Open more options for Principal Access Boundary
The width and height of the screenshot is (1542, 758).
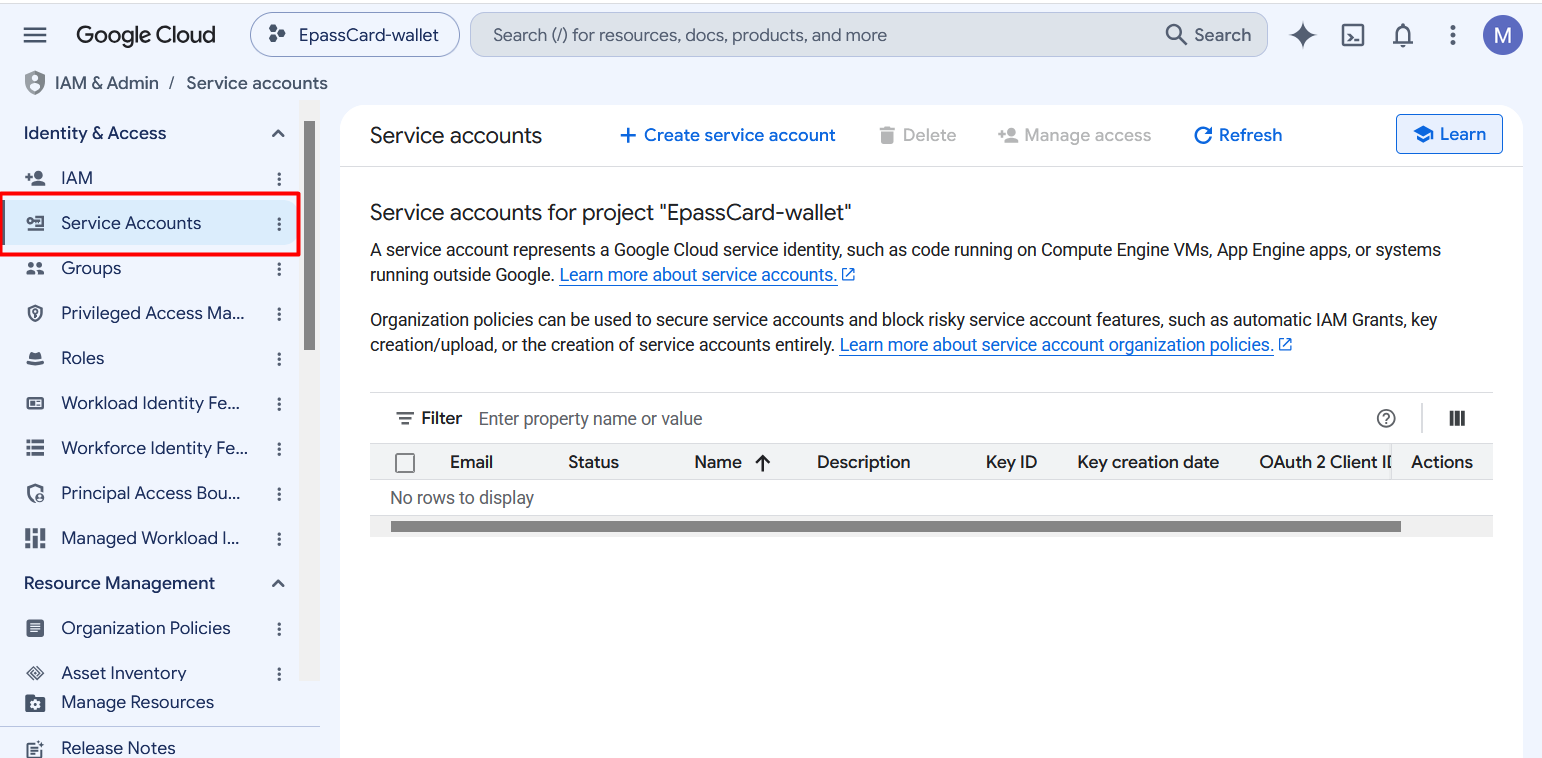(x=279, y=494)
